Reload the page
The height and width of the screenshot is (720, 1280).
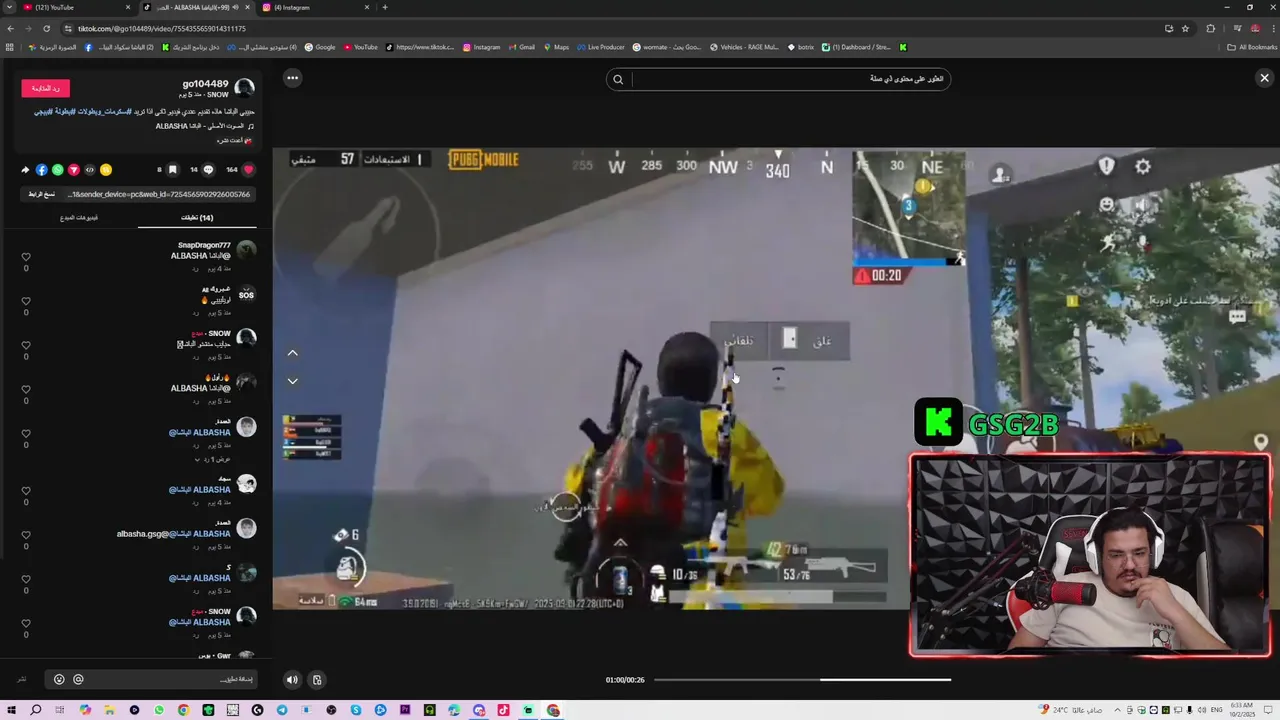point(46,28)
